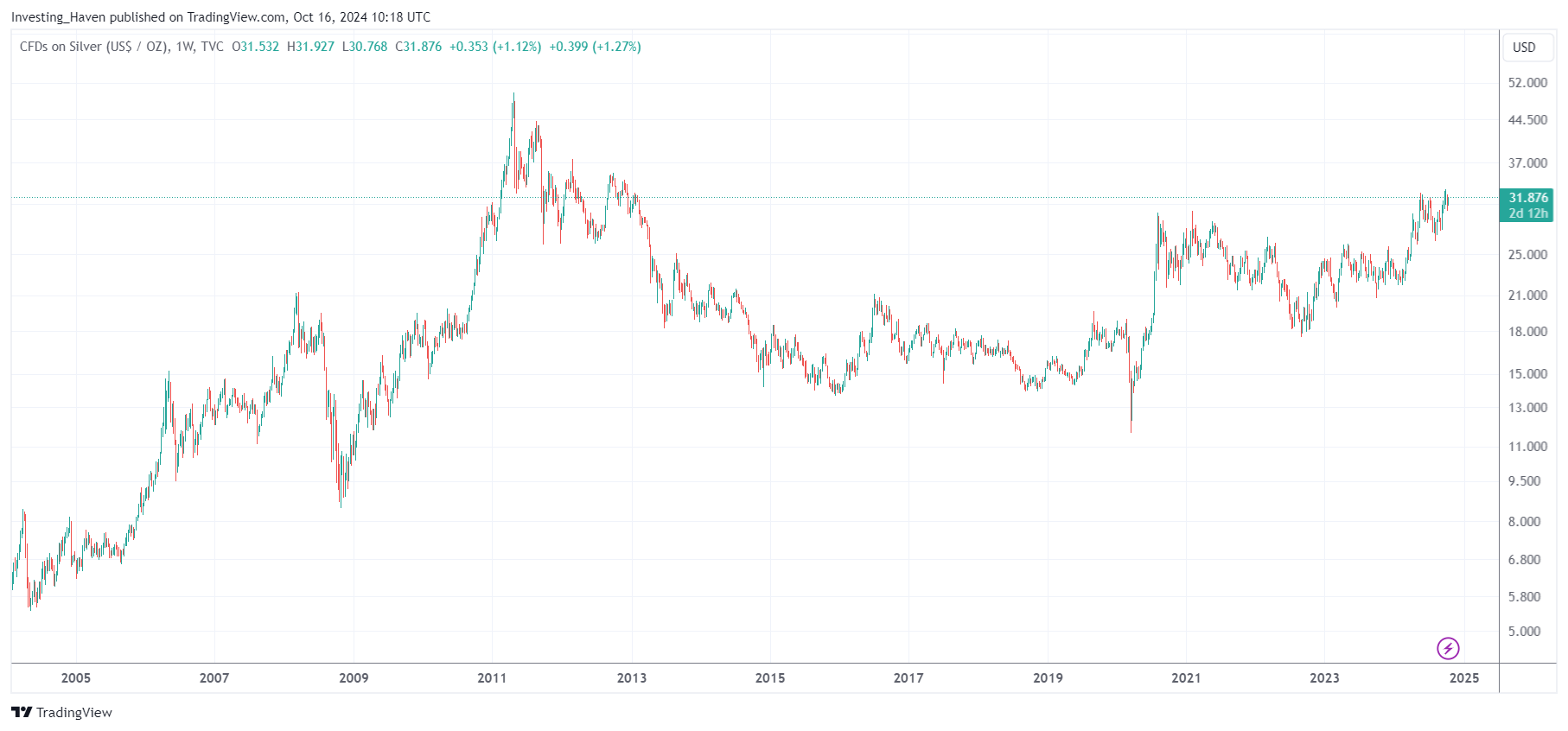This screenshot has width=1568, height=731.
Task: Click the 2015 label on time axis
Action: point(770,678)
